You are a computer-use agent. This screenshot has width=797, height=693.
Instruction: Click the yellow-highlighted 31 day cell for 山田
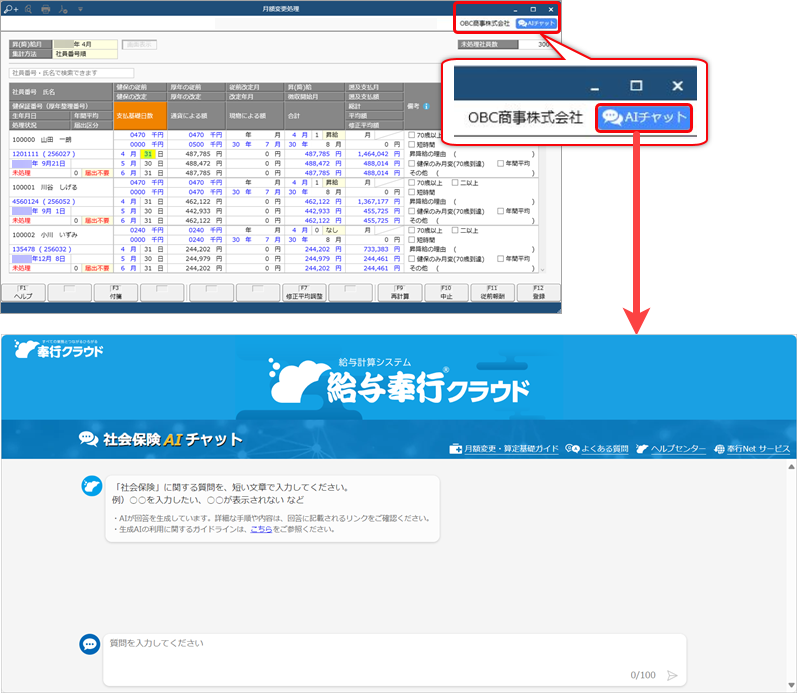pyautogui.click(x=148, y=154)
